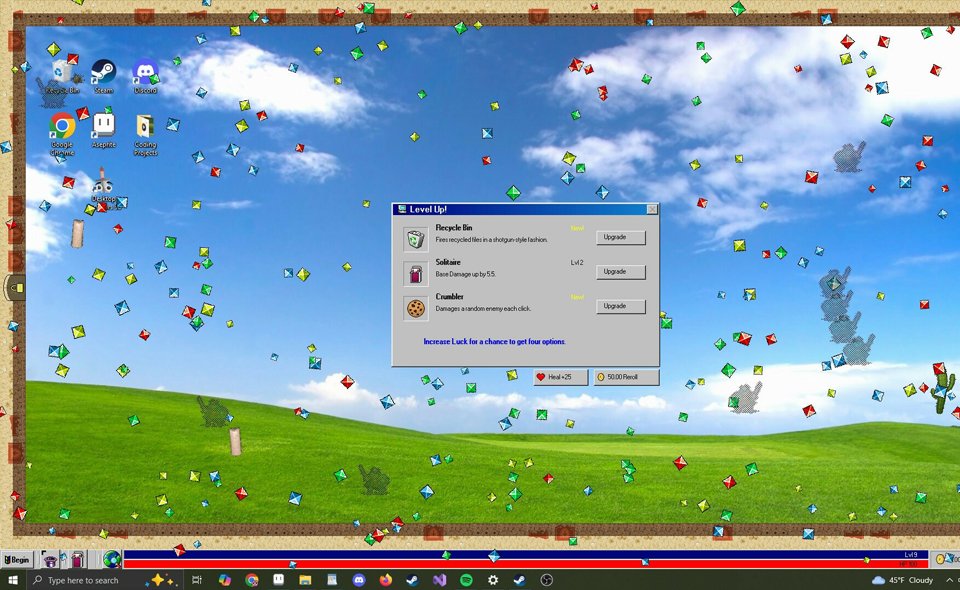Open Copilot from the taskbar
The height and width of the screenshot is (590, 960).
(225, 580)
